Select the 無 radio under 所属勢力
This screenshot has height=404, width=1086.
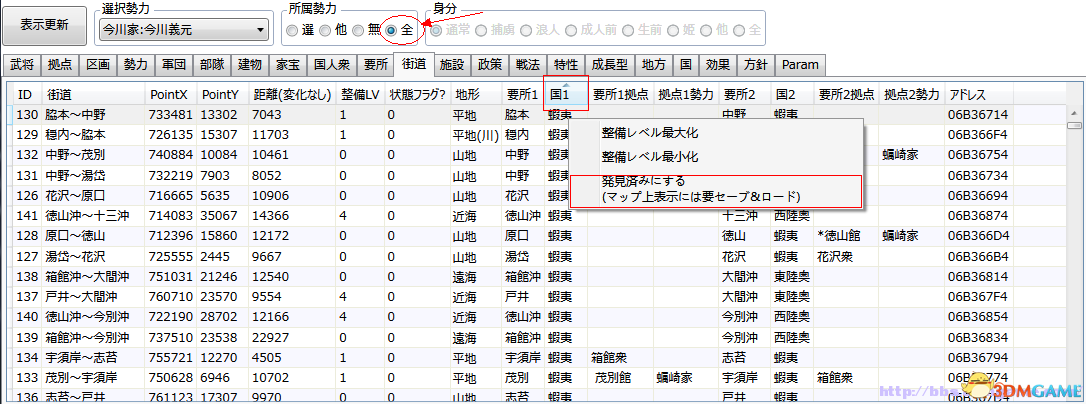click(x=358, y=30)
